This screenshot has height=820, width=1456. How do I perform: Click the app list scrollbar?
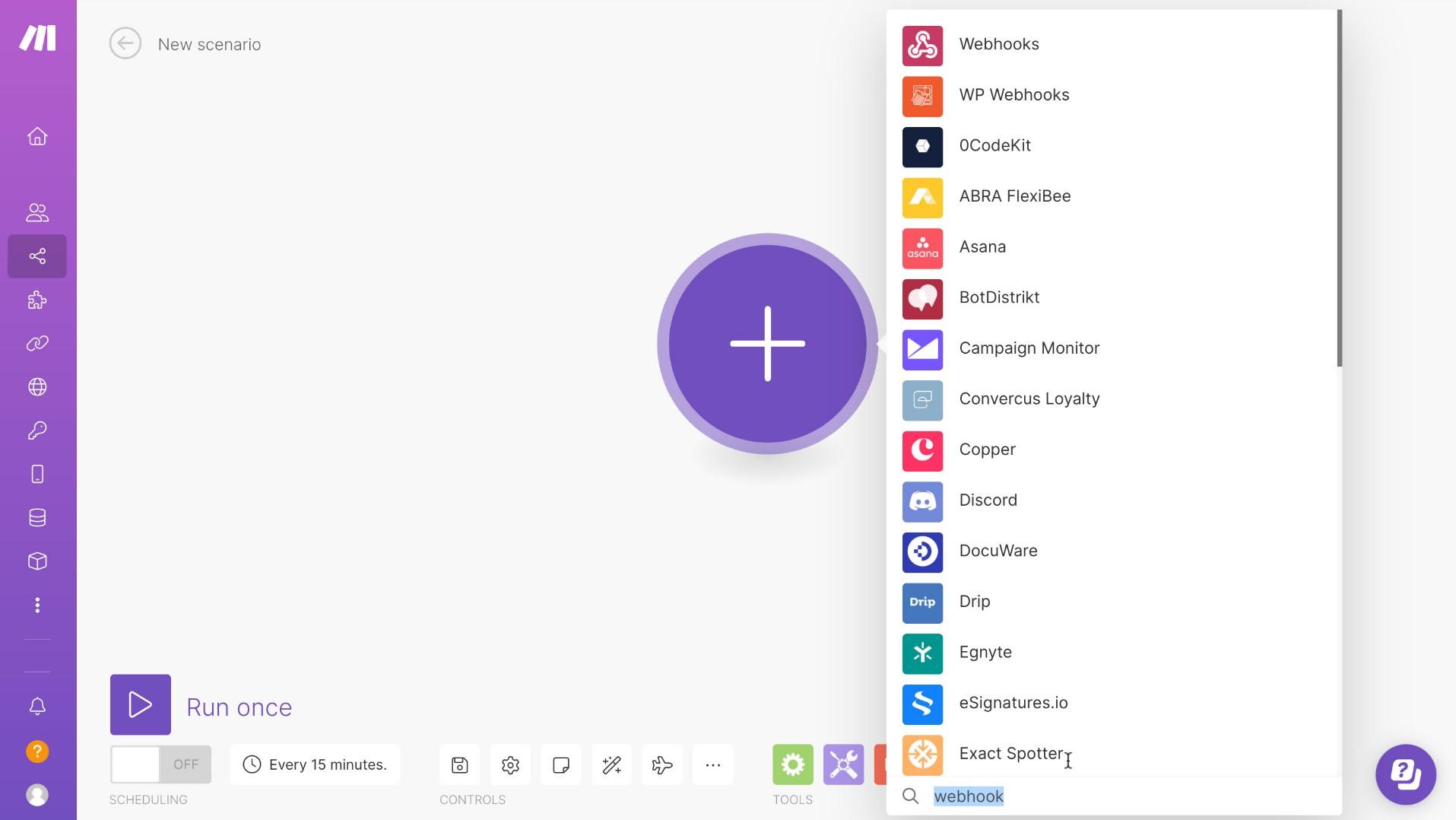(x=1339, y=188)
